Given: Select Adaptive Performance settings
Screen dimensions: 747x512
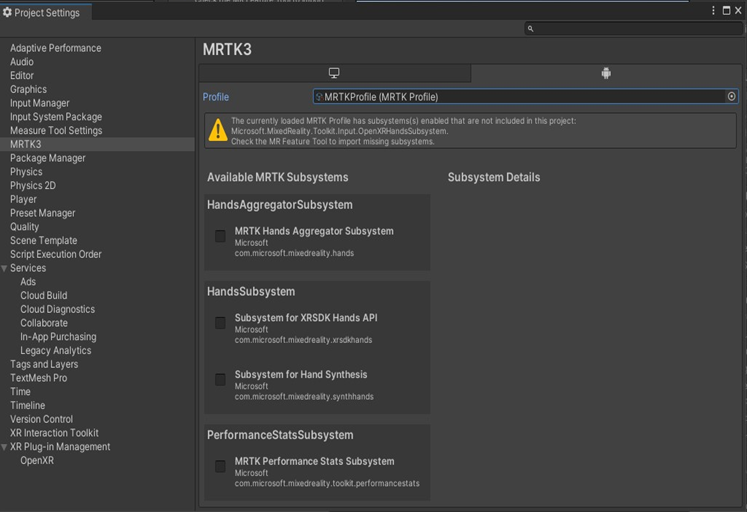Looking at the screenshot, I should click(x=55, y=48).
